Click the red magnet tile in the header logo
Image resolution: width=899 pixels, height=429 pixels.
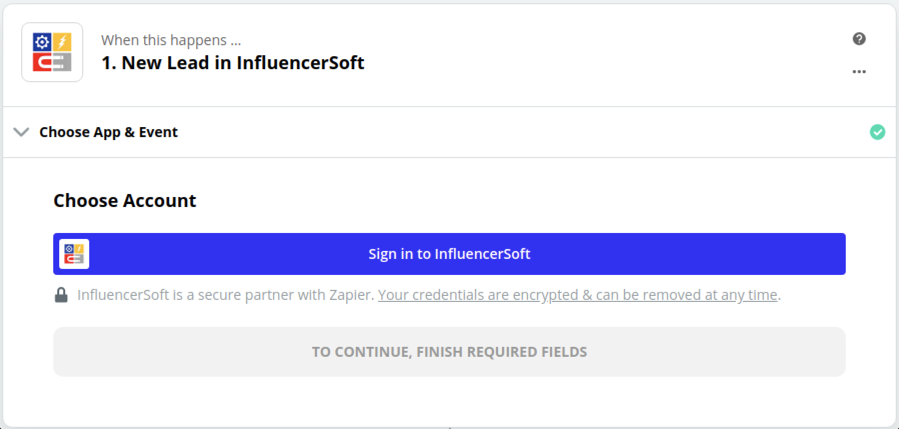pyautogui.click(x=43, y=62)
